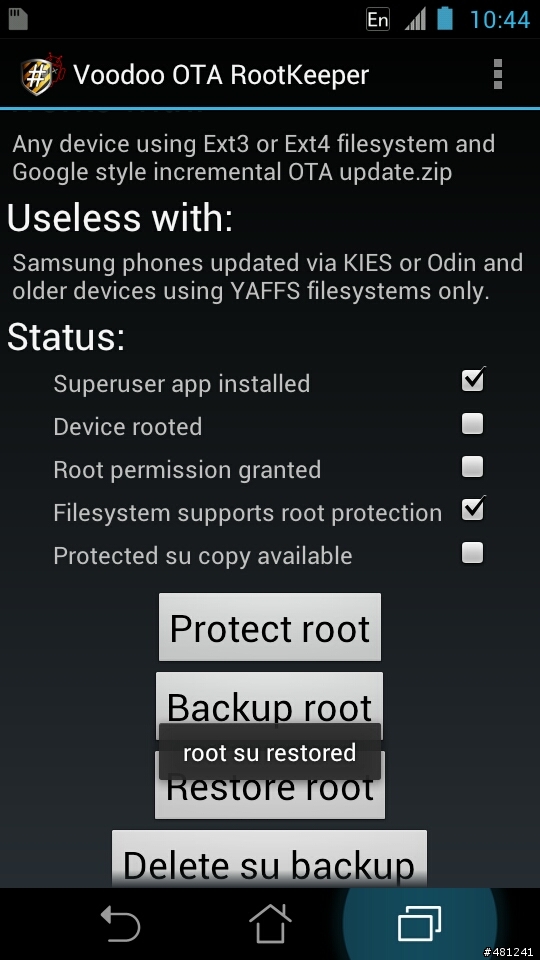Screen dimensions: 540x960
Task: Toggle Superuser app installed checkbox
Action: pyautogui.click(x=473, y=380)
